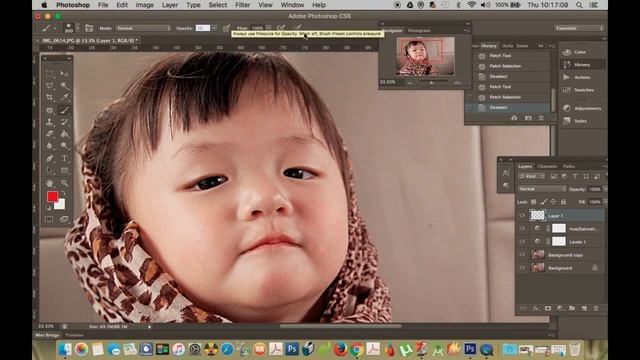Delete layer using the trash icon
The width and height of the screenshot is (640, 360).
tap(596, 309)
